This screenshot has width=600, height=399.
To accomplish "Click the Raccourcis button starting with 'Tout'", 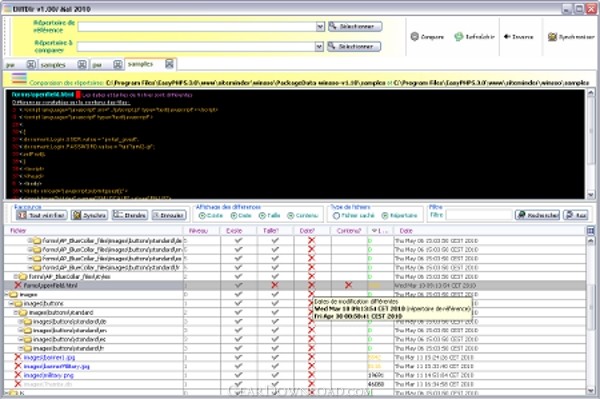I will point(42,215).
